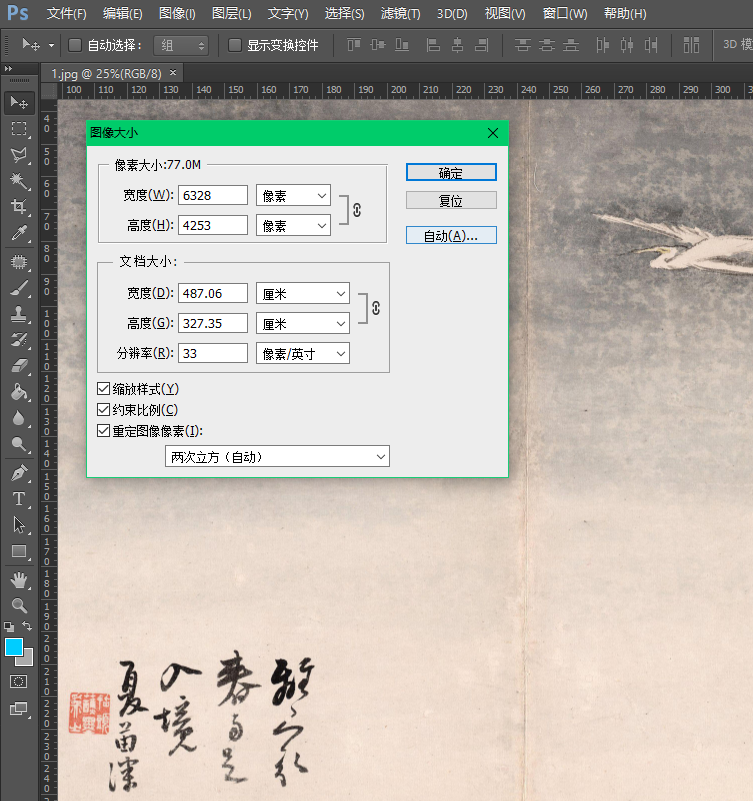Screen dimensions: 753x801
Task: Click the width-height constrain link icon in pixel size
Action: click(x=357, y=210)
